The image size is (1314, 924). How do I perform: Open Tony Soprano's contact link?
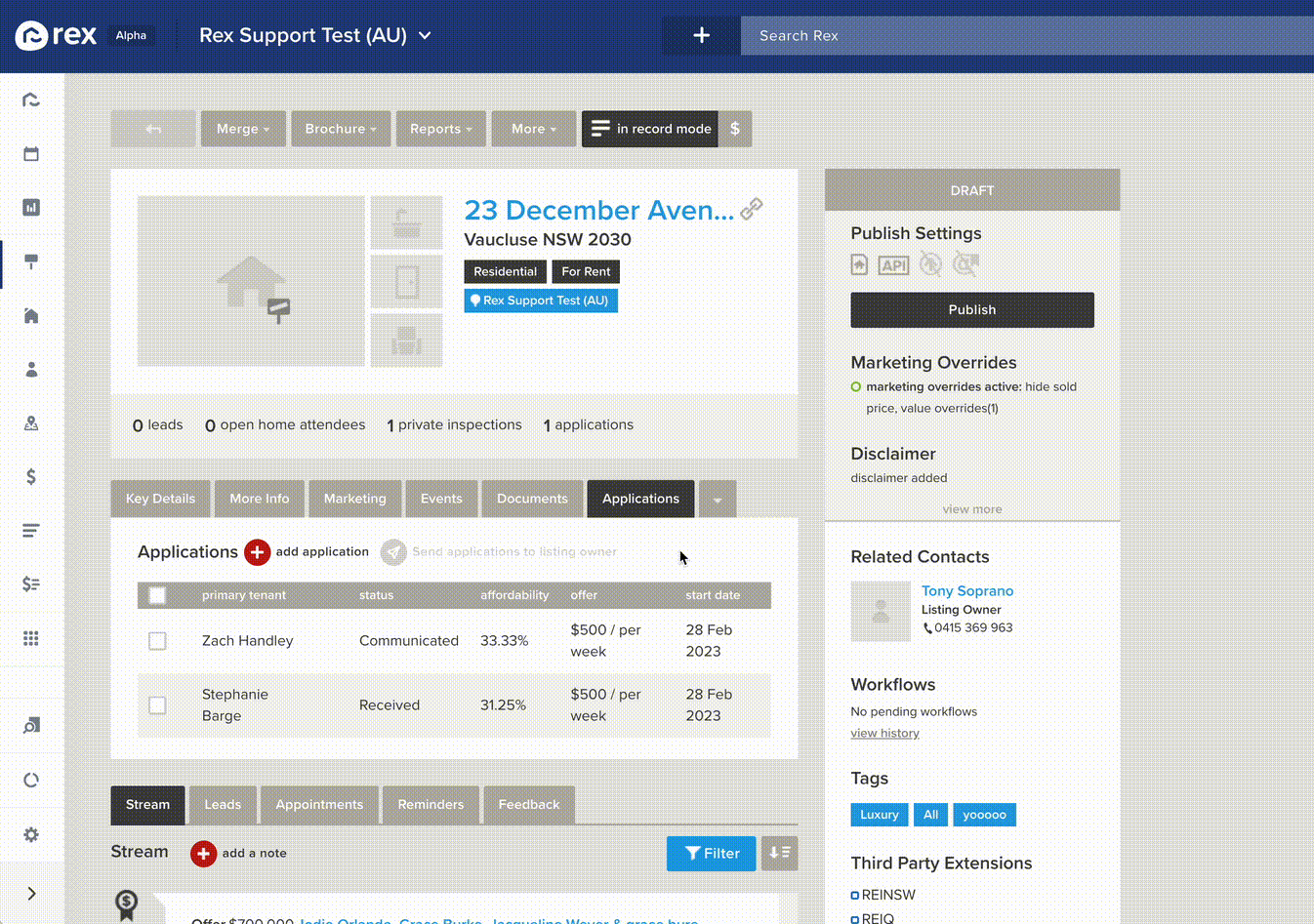pos(966,590)
